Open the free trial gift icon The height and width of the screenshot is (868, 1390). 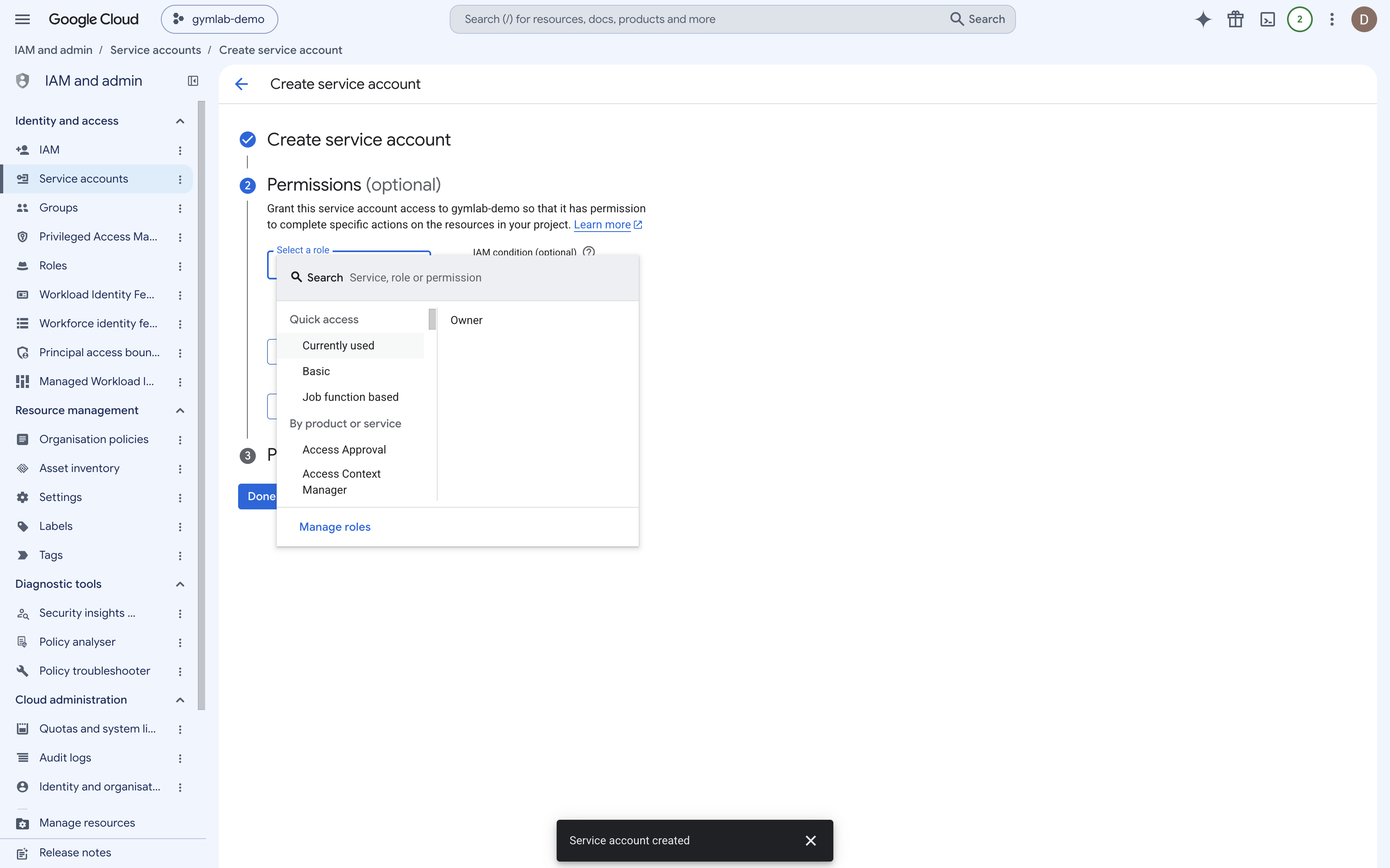1235,19
